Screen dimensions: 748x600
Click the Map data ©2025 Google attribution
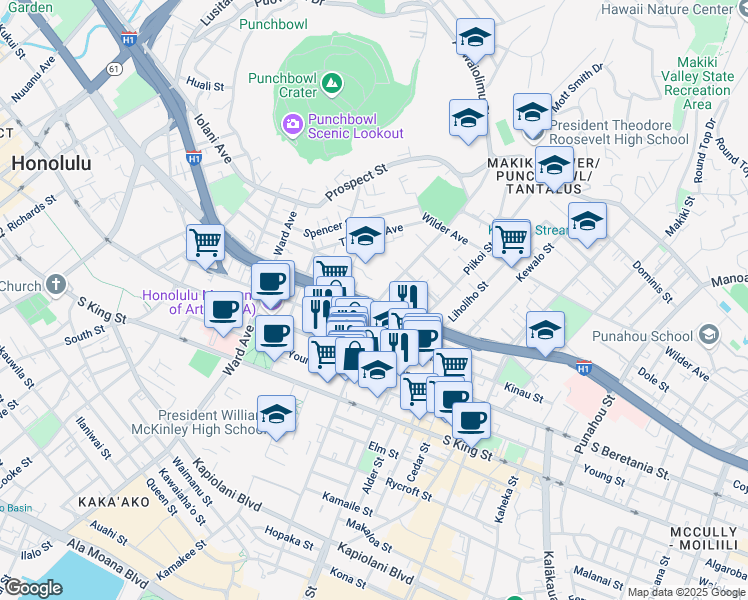(687, 592)
